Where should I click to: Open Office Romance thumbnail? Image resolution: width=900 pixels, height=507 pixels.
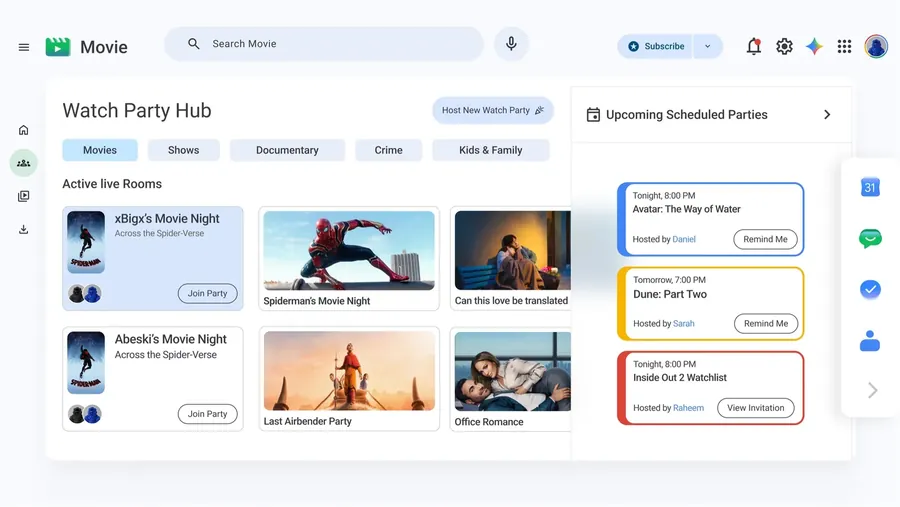click(x=513, y=371)
